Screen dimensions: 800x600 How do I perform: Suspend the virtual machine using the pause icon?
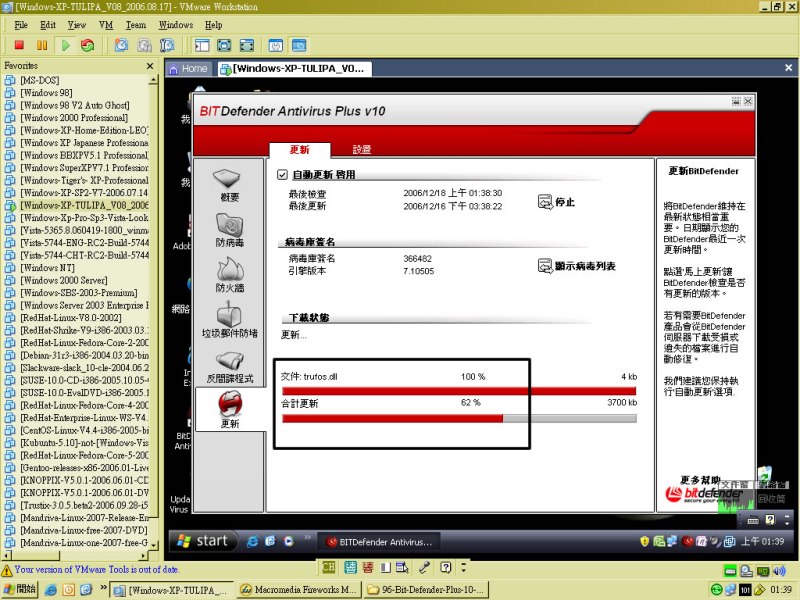42,45
